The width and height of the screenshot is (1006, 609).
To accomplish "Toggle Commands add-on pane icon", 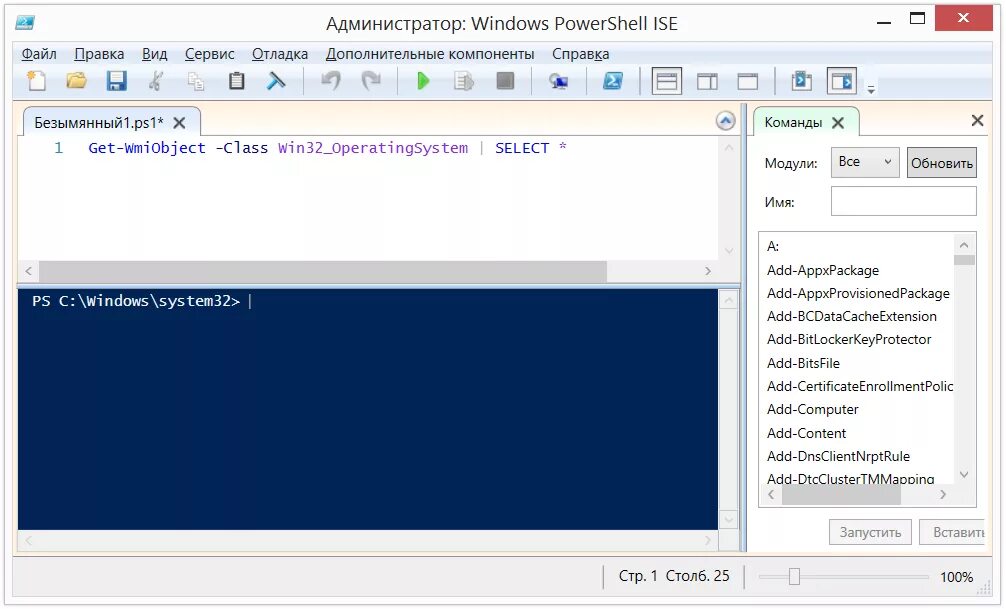I will tap(842, 81).
